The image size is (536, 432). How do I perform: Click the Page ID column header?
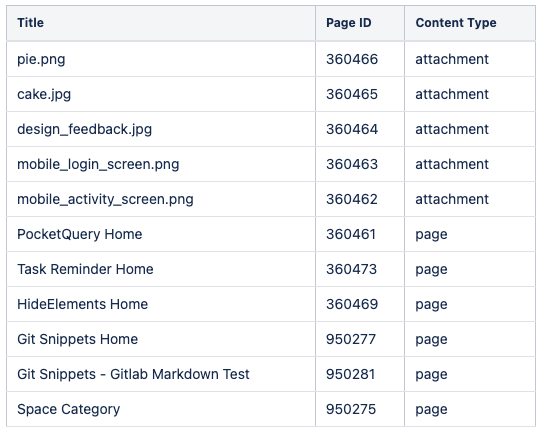[x=348, y=23]
